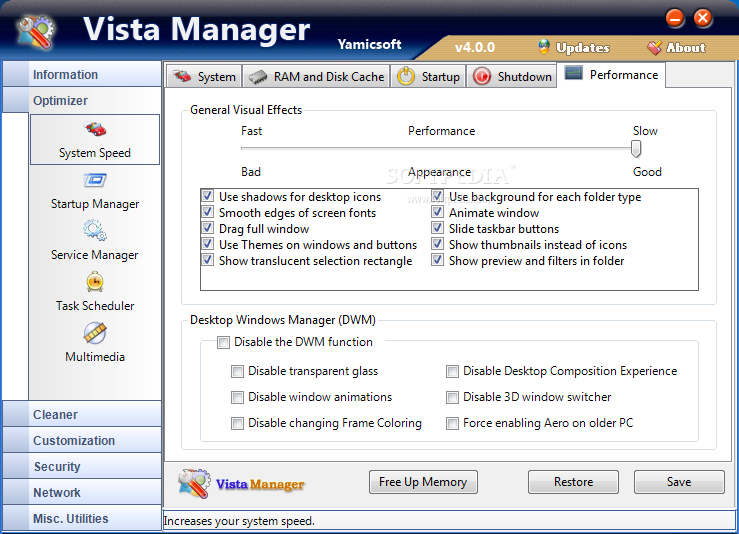Click the Updates globe icon
Viewport: 739px width, 534px height.
pyautogui.click(x=544, y=47)
